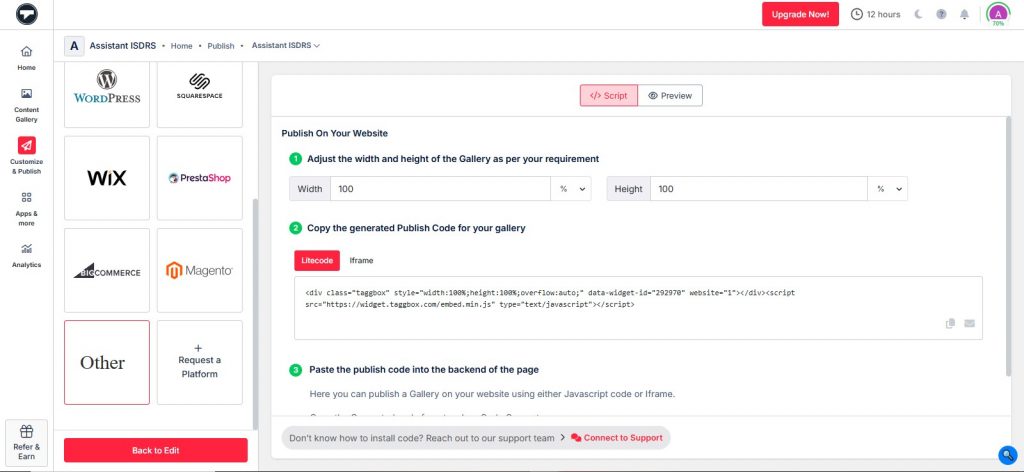This screenshot has width=1024, height=472.
Task: Switch to the Preview tab
Action: pyautogui.click(x=670, y=95)
